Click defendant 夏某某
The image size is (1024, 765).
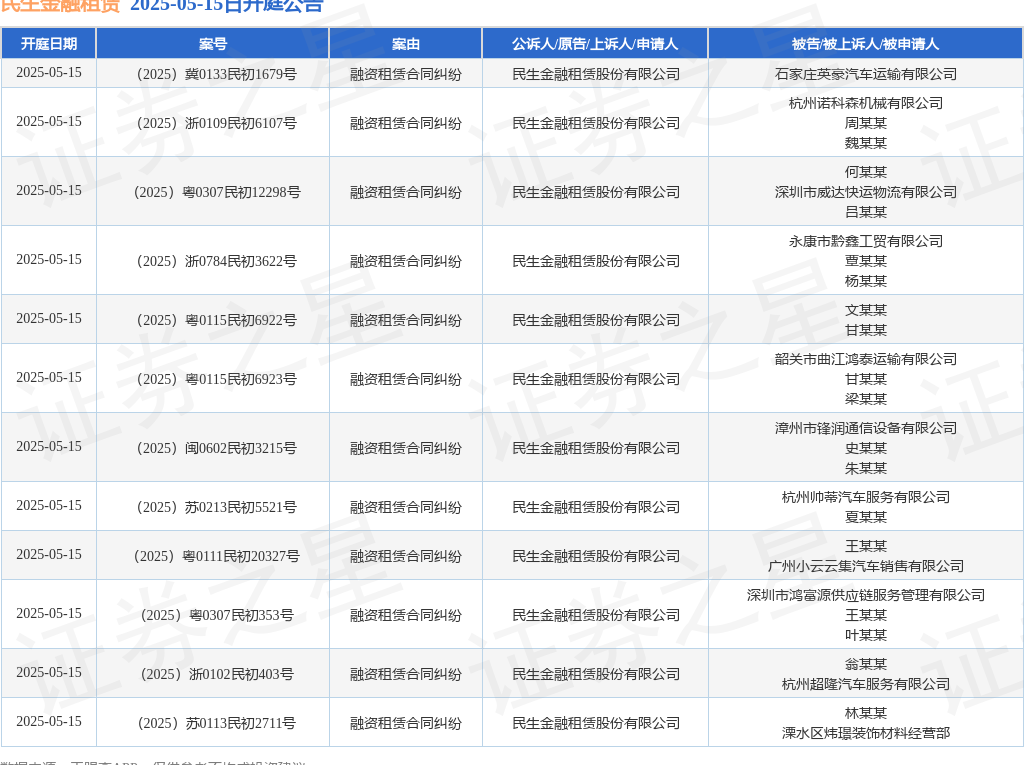(866, 517)
